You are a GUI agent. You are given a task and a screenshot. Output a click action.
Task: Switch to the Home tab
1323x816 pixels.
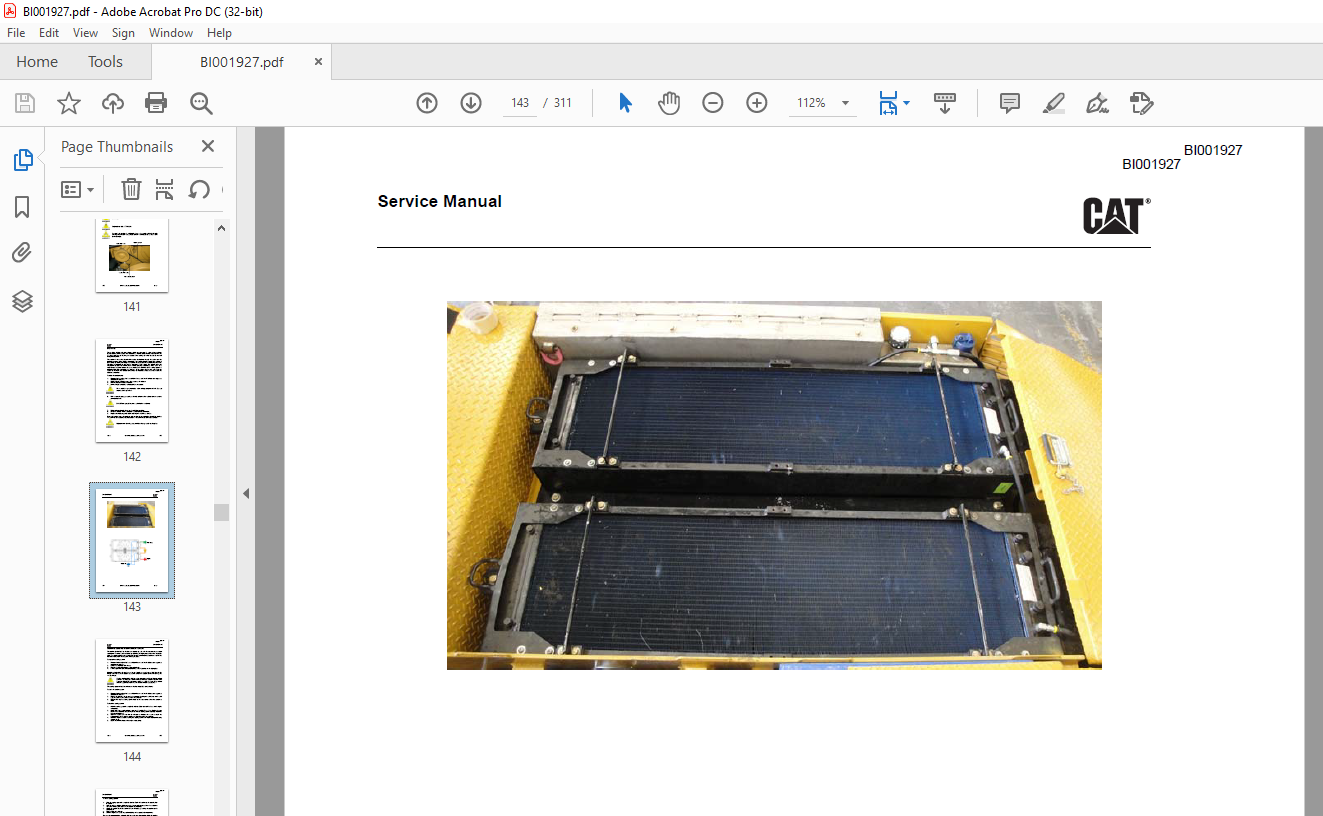point(37,62)
